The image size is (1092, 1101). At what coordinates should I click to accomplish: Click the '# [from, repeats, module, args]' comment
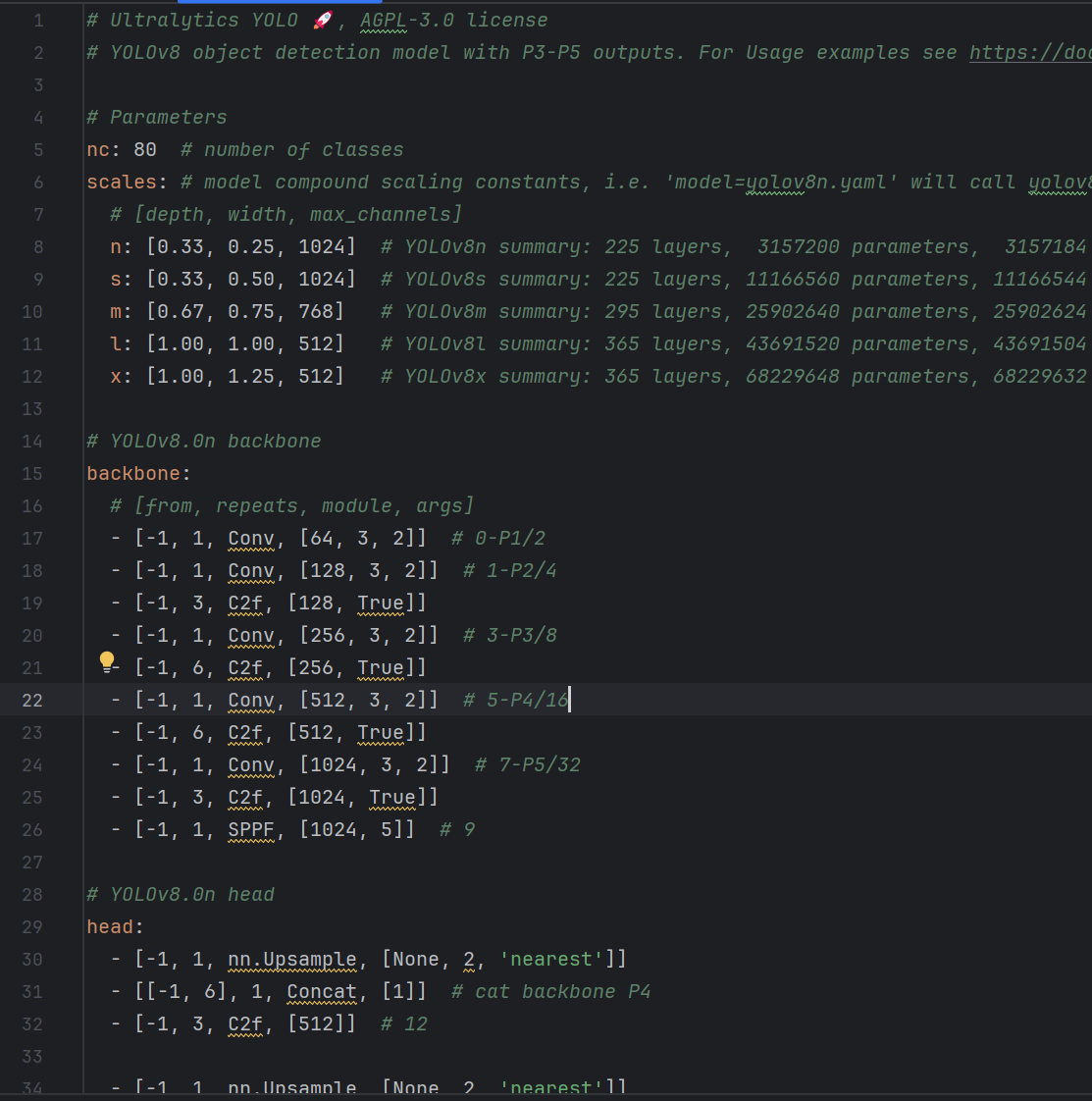coord(292,505)
